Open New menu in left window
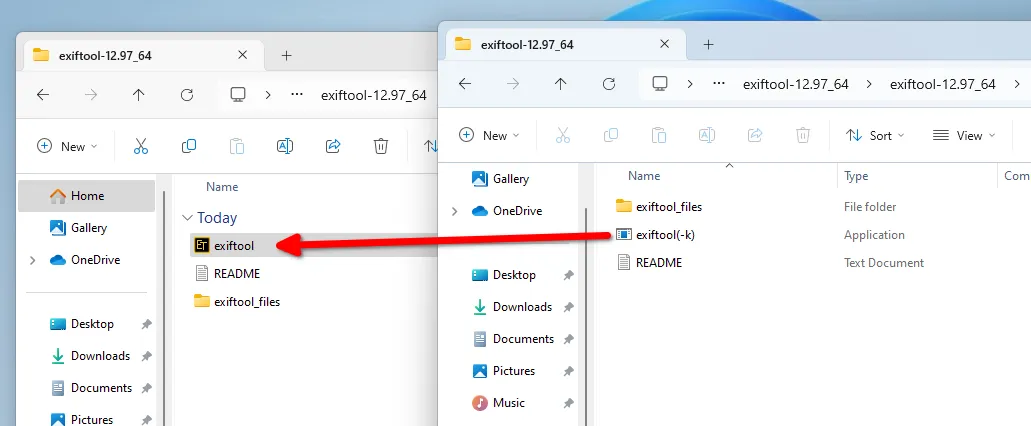The image size is (1031, 426). (67, 147)
